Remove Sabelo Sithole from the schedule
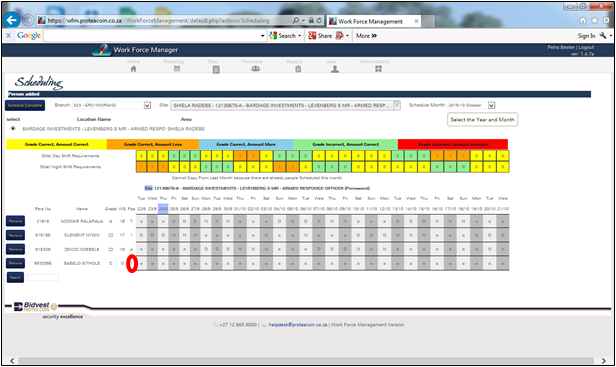616x367 pixels. [15, 263]
